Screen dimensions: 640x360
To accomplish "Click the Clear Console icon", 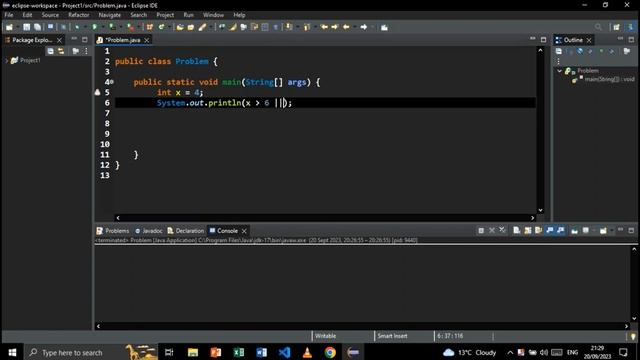I will click(517, 231).
